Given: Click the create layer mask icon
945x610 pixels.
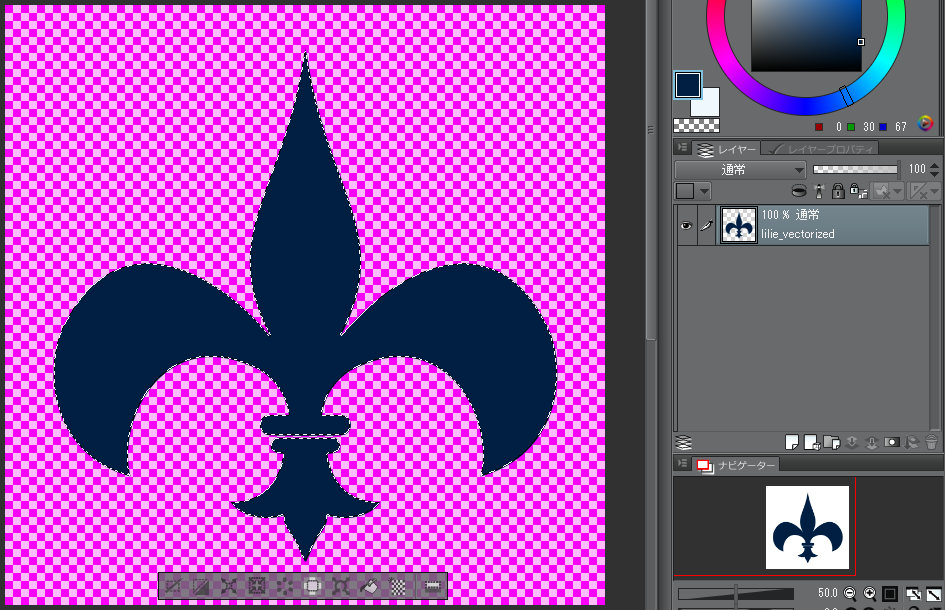Looking at the screenshot, I should 891,441.
